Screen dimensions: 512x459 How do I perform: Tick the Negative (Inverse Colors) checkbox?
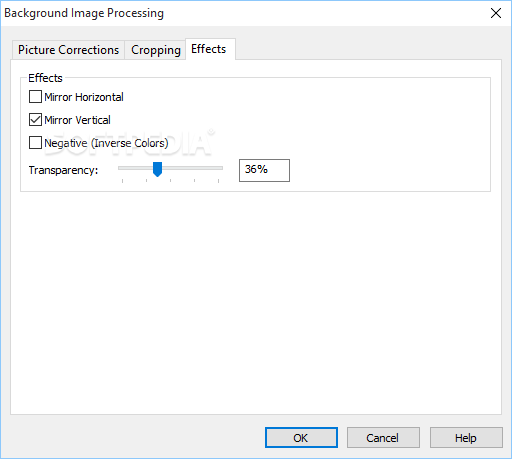point(35,143)
